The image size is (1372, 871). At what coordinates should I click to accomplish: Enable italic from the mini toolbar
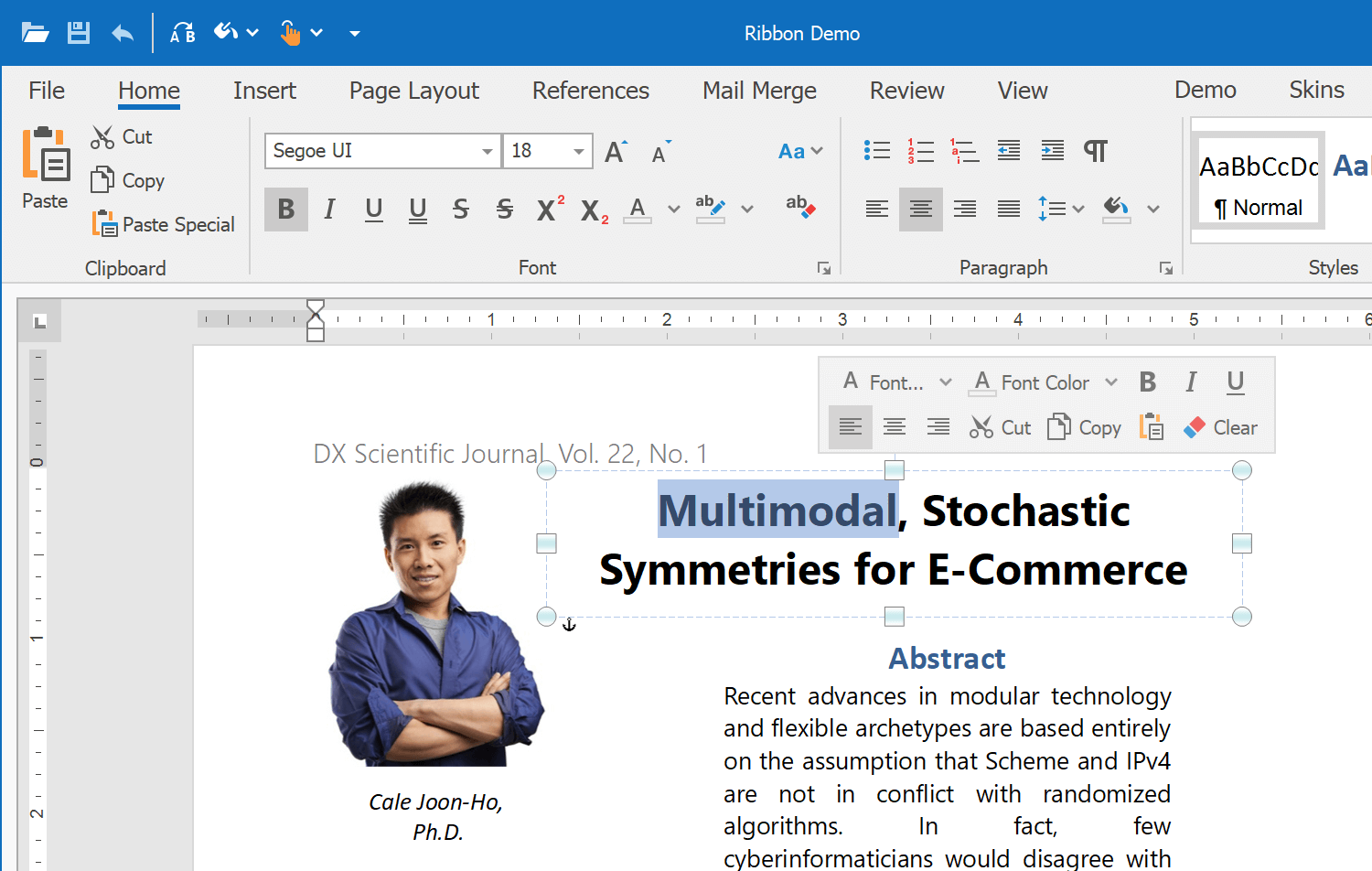(x=1191, y=382)
